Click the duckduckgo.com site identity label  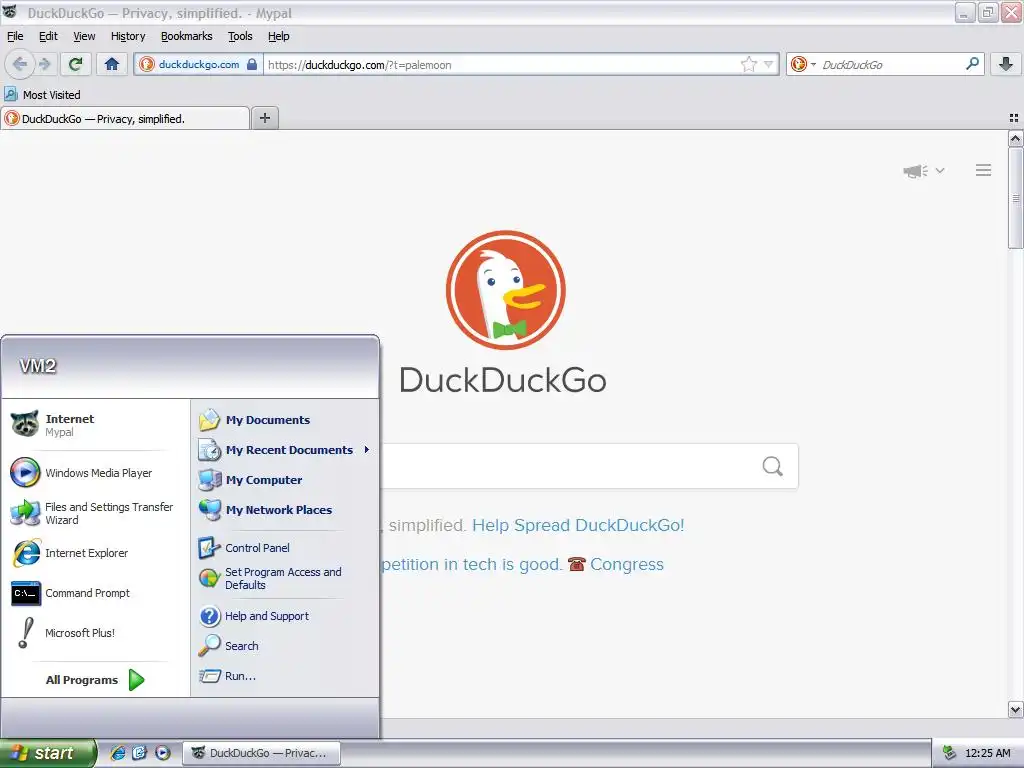[199, 64]
